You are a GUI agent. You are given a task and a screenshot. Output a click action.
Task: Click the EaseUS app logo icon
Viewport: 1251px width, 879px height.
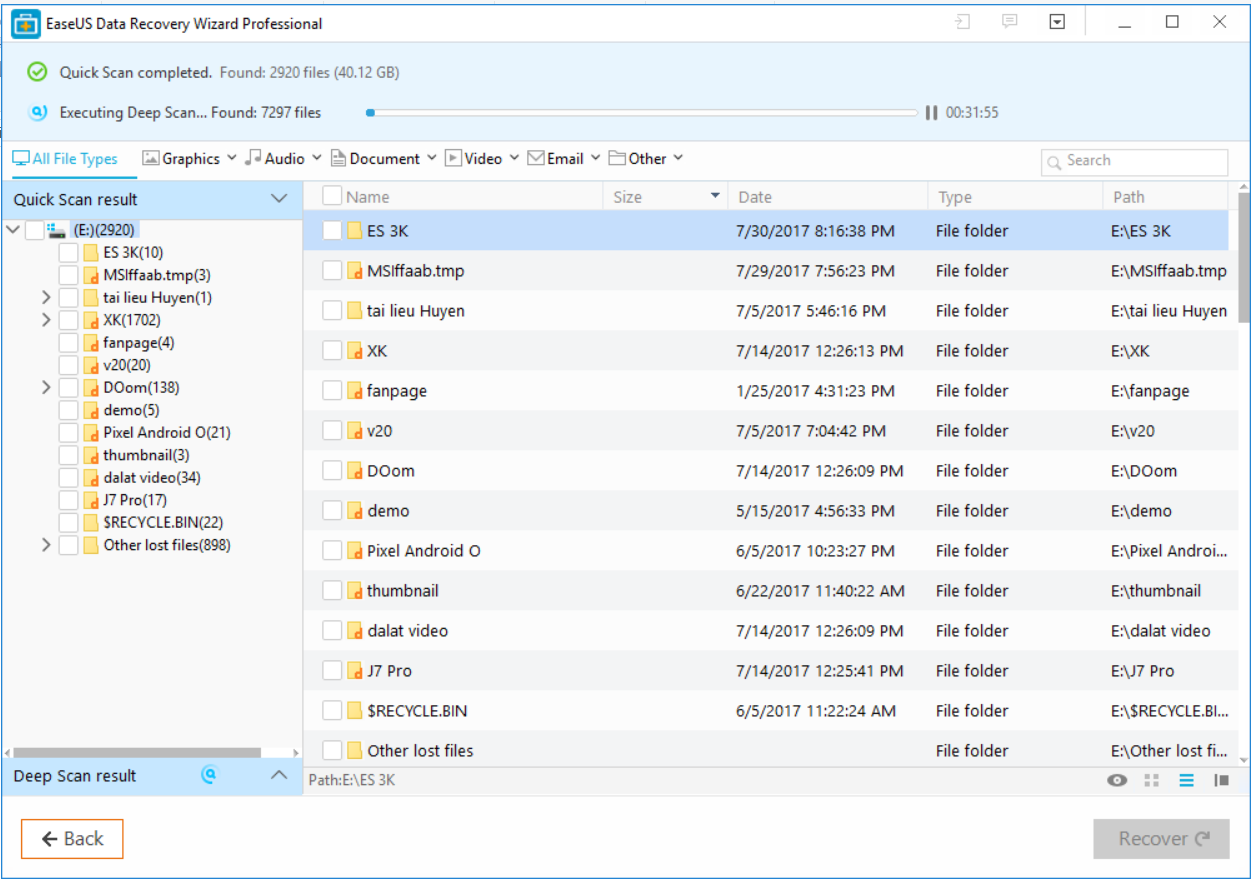(x=25, y=23)
